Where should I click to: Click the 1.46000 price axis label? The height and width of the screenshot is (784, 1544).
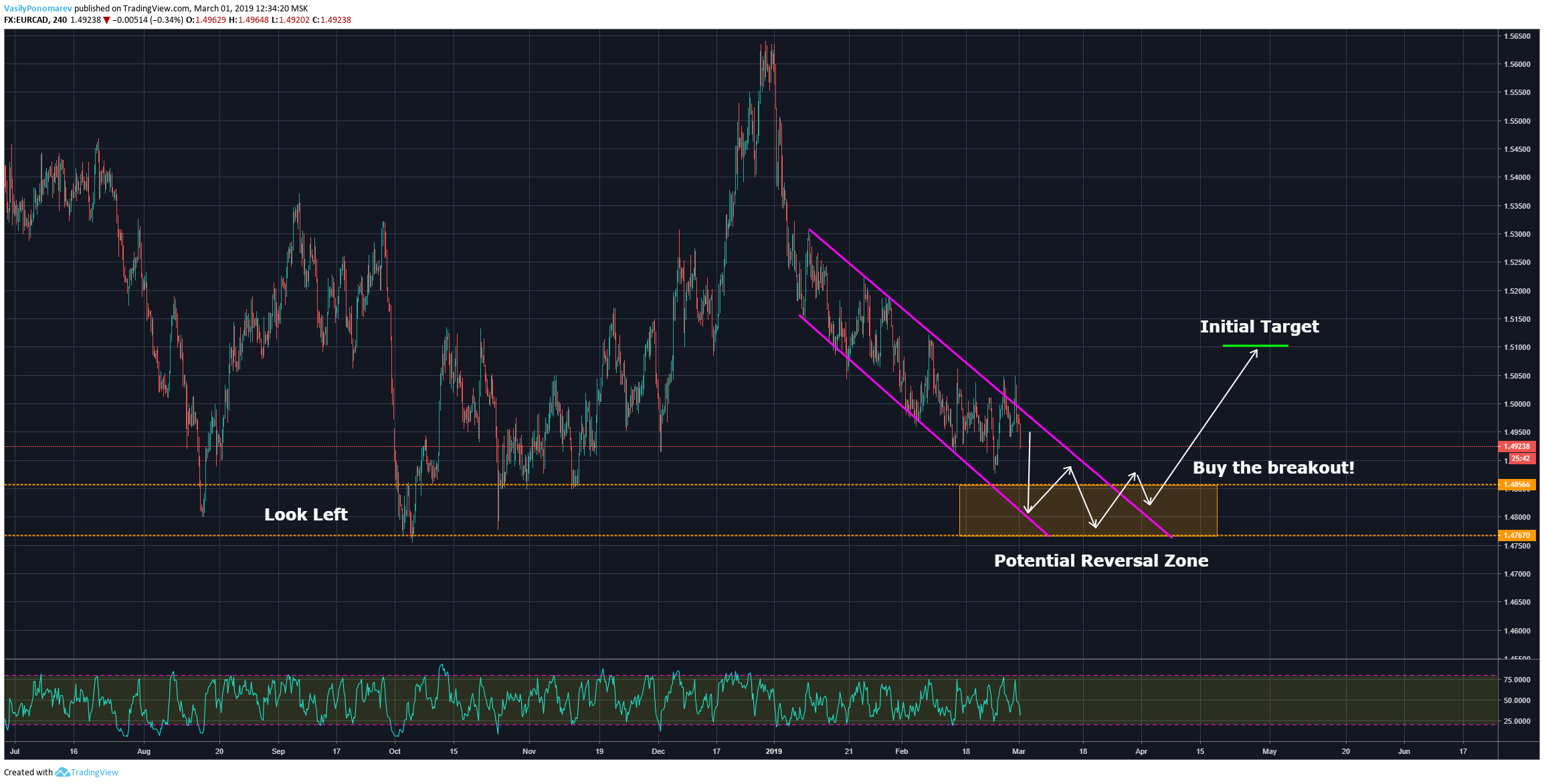click(x=1517, y=631)
